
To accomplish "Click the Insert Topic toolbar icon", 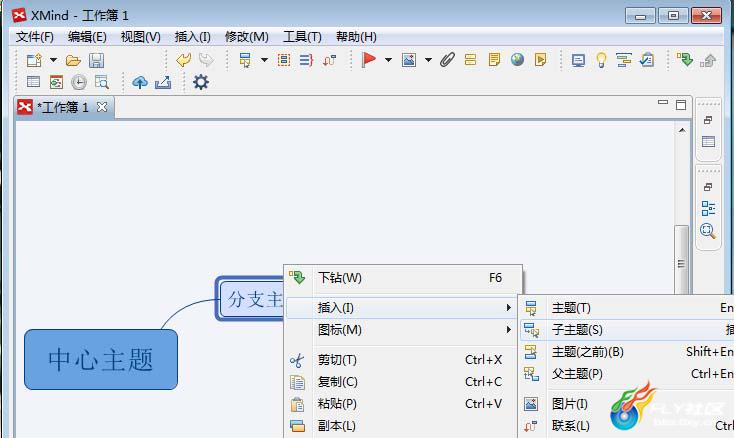I will tap(245, 60).
